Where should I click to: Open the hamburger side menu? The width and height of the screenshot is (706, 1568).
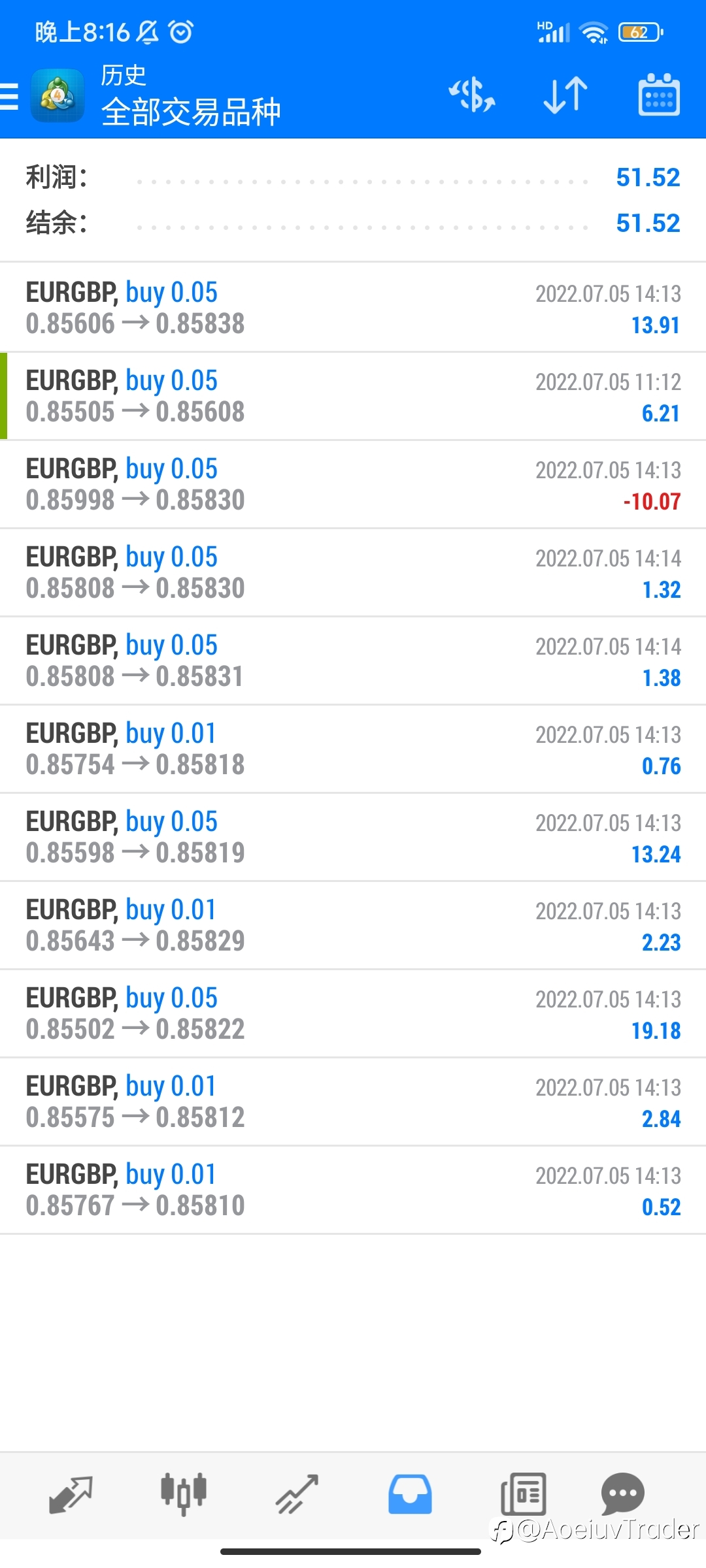(9, 96)
